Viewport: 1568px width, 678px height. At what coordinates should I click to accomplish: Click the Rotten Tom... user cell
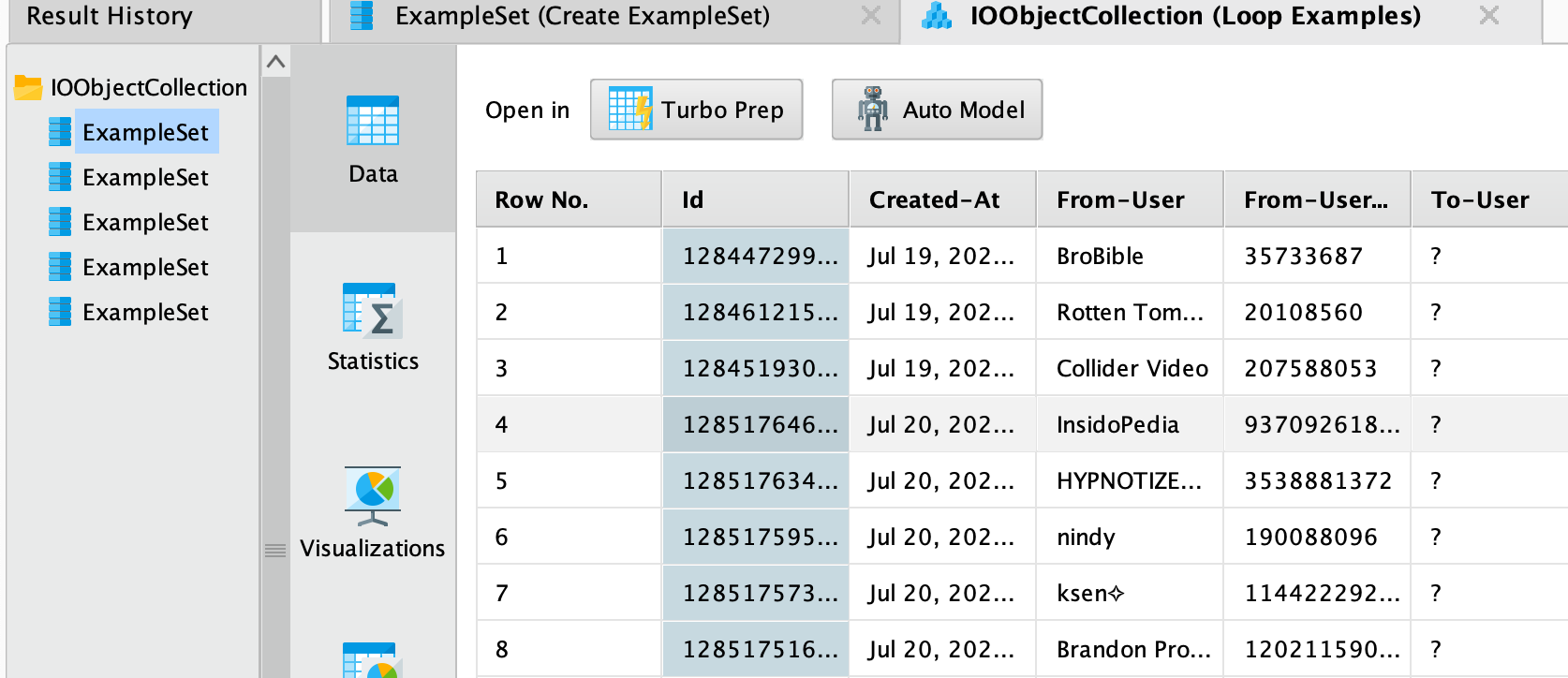click(x=1131, y=312)
